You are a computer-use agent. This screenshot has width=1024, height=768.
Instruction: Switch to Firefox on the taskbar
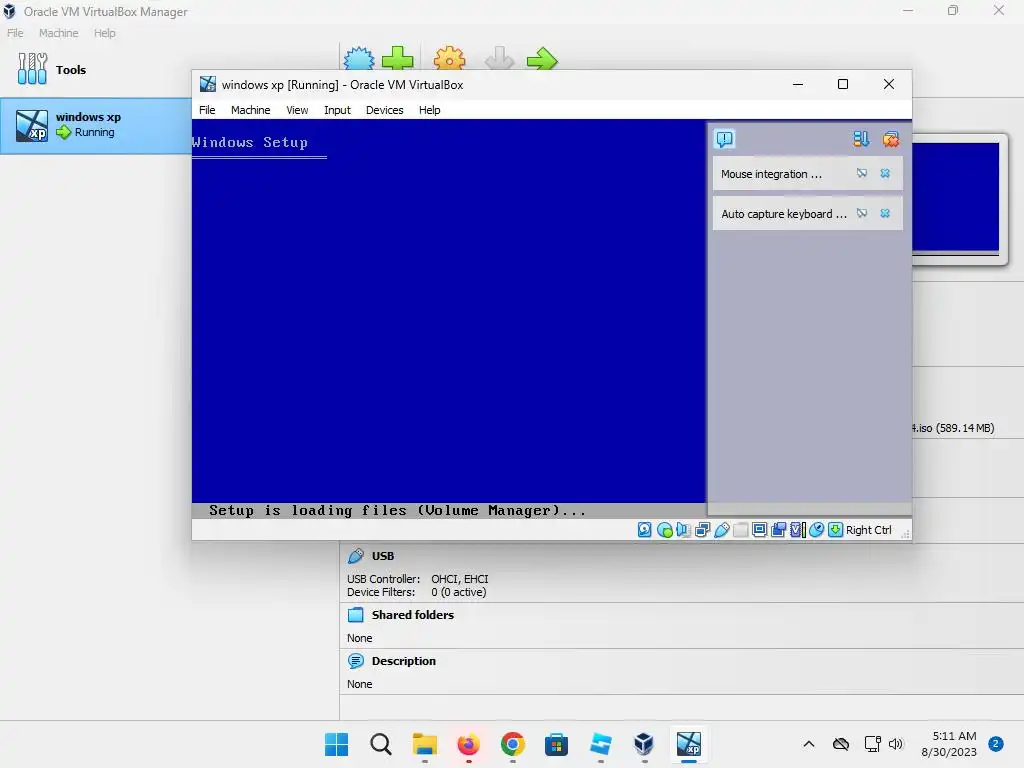point(468,744)
